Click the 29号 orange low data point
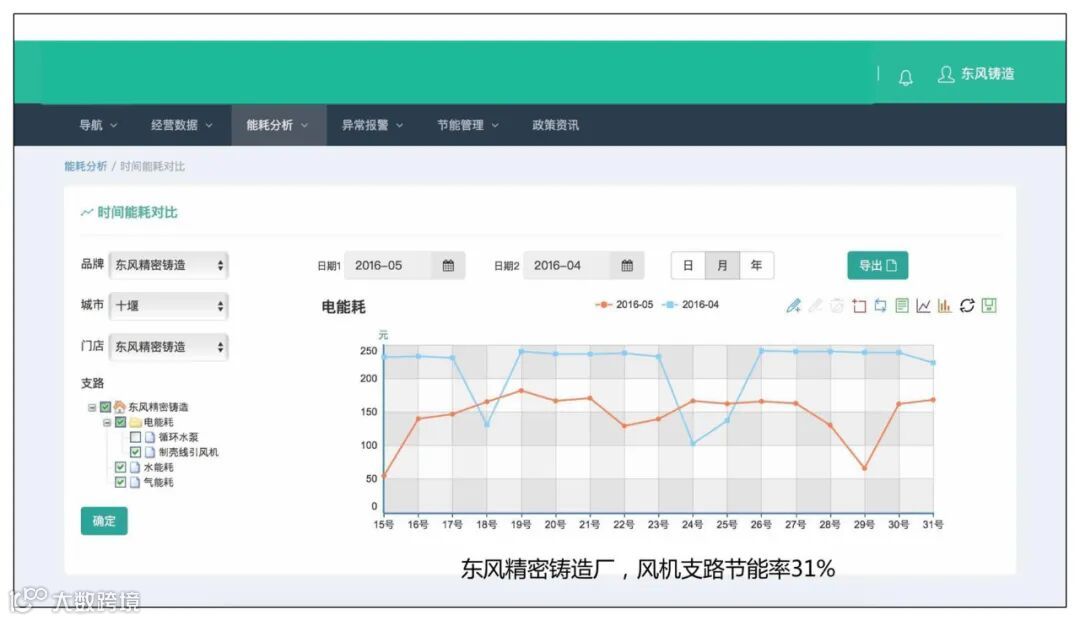This screenshot has height=621, width=1080. (x=864, y=468)
